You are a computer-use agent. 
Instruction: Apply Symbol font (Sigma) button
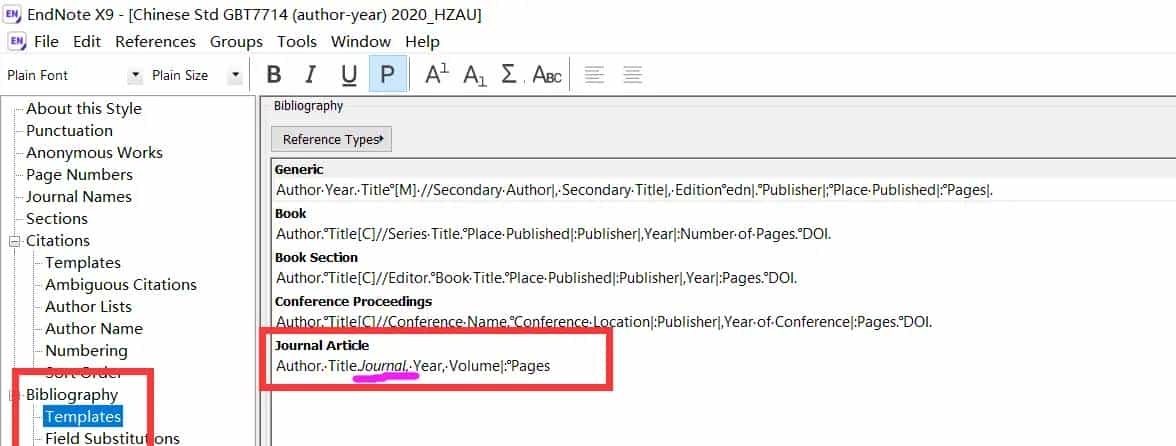point(508,74)
